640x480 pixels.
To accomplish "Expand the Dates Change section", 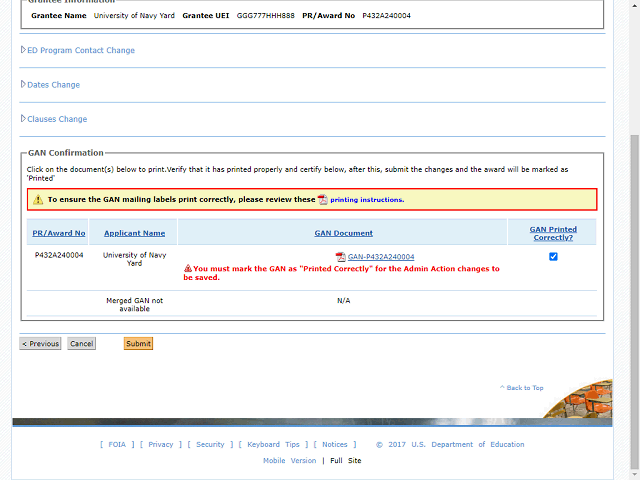I will 50,84.
